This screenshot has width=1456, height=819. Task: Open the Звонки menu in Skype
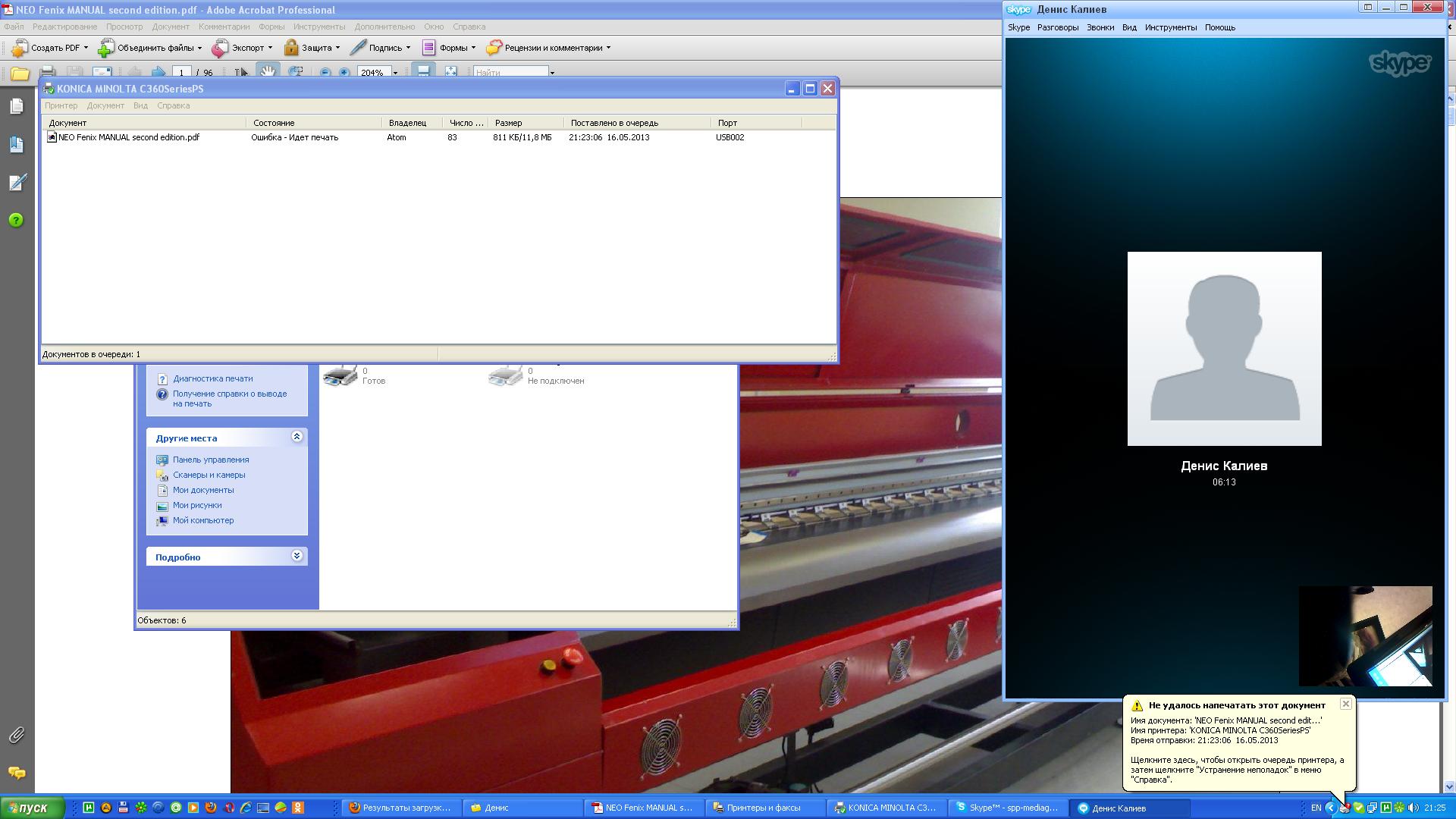(1100, 27)
